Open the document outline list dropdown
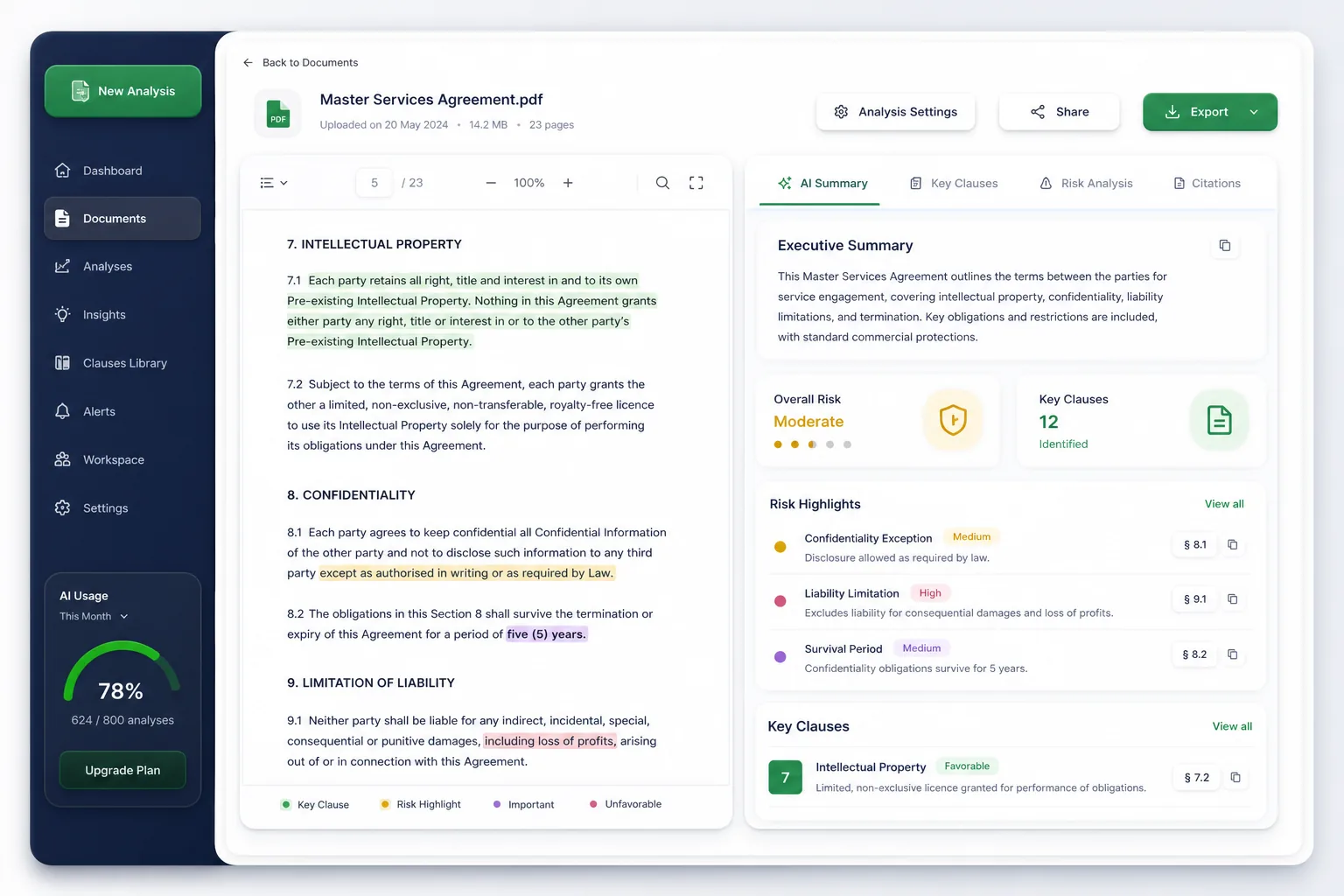1344x896 pixels. pyautogui.click(x=274, y=183)
